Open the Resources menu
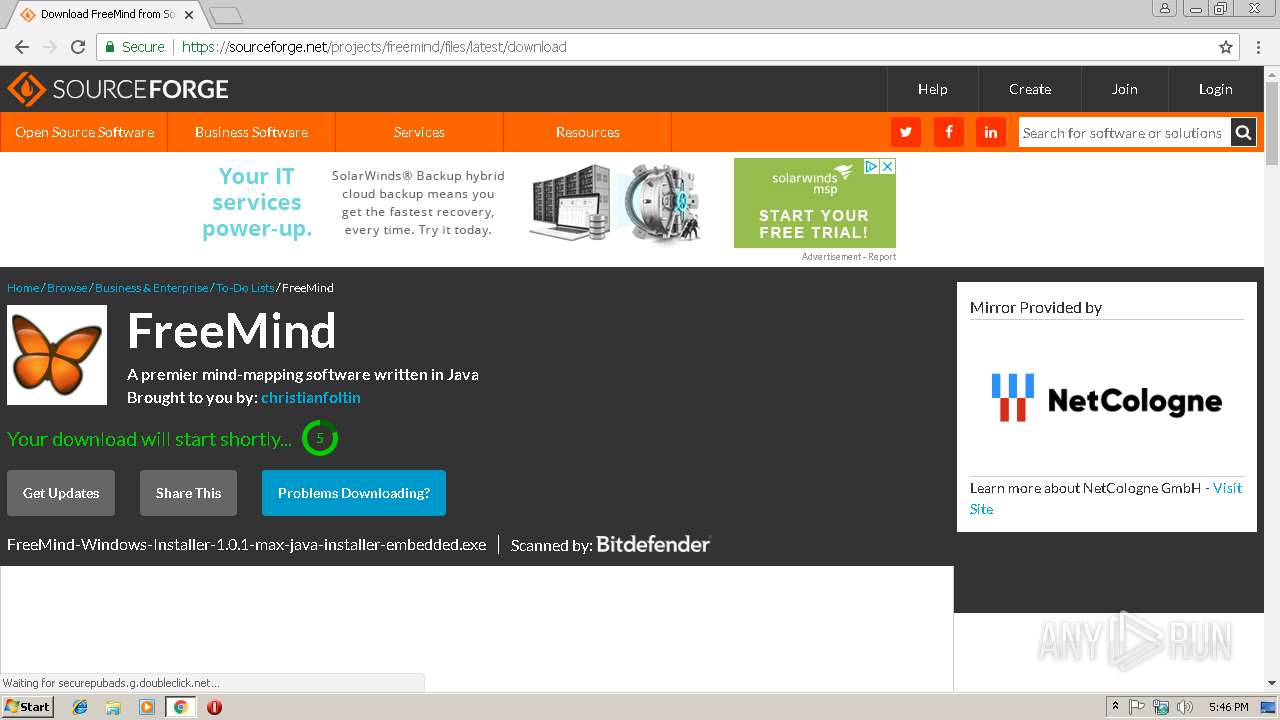The image size is (1280, 720). [587, 132]
